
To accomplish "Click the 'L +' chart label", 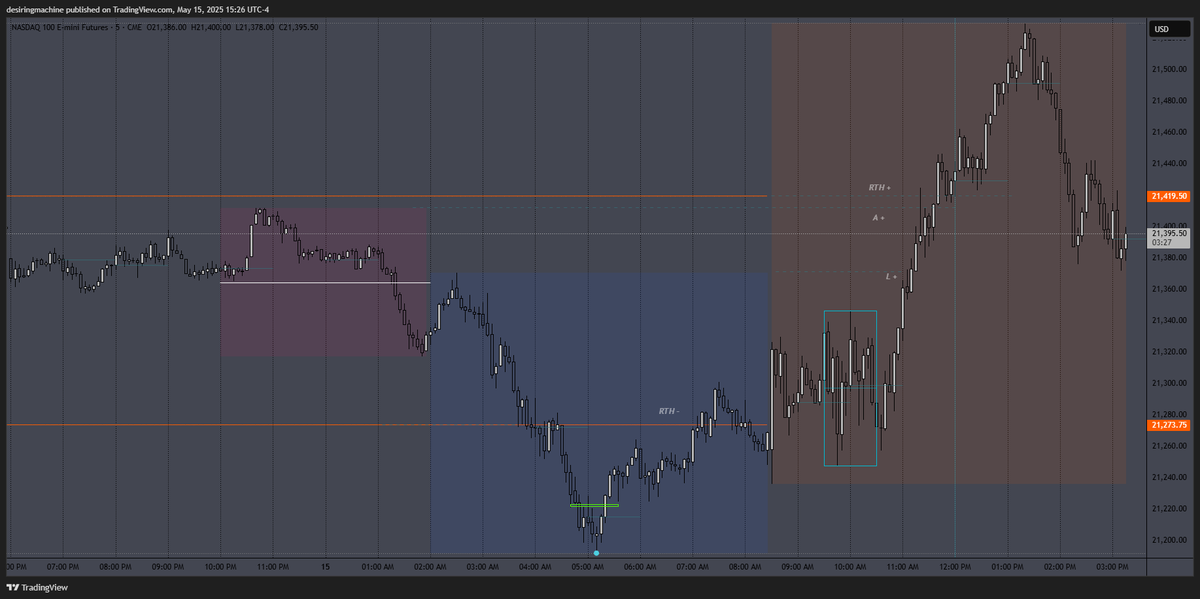I will pos(892,275).
